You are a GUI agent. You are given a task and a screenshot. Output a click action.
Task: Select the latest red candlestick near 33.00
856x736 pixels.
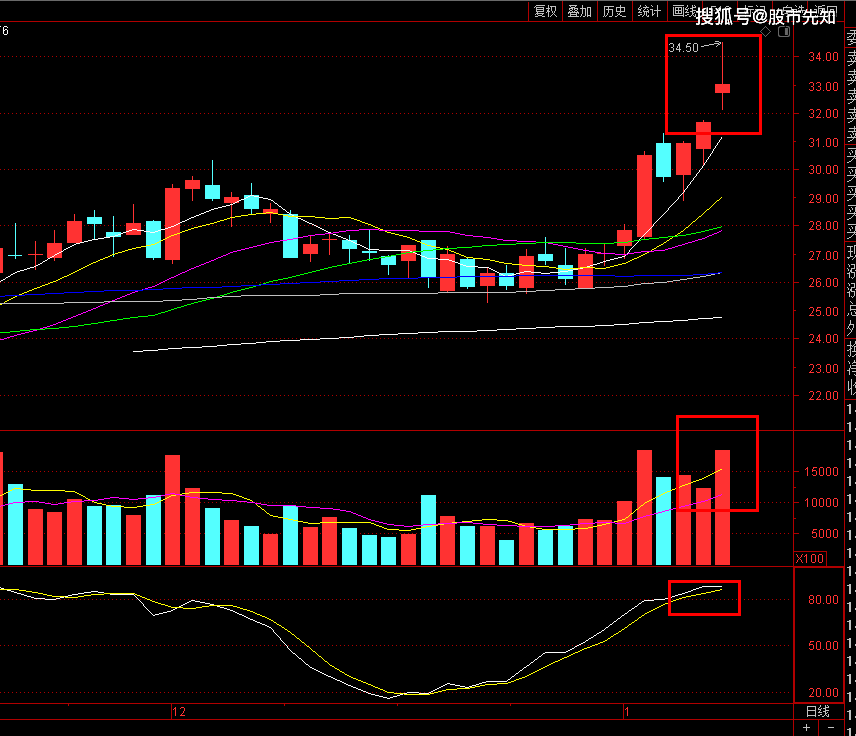[722, 88]
